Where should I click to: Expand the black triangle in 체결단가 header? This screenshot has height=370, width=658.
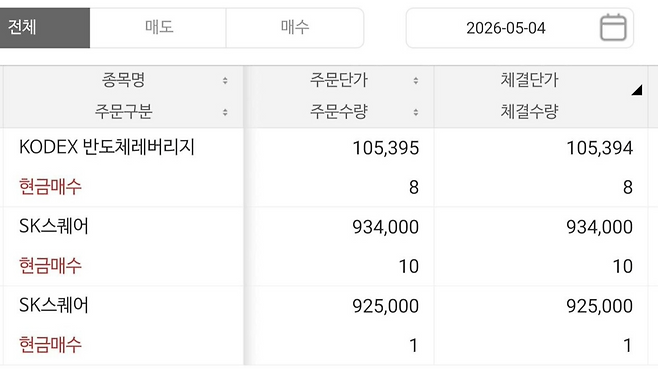point(637,90)
